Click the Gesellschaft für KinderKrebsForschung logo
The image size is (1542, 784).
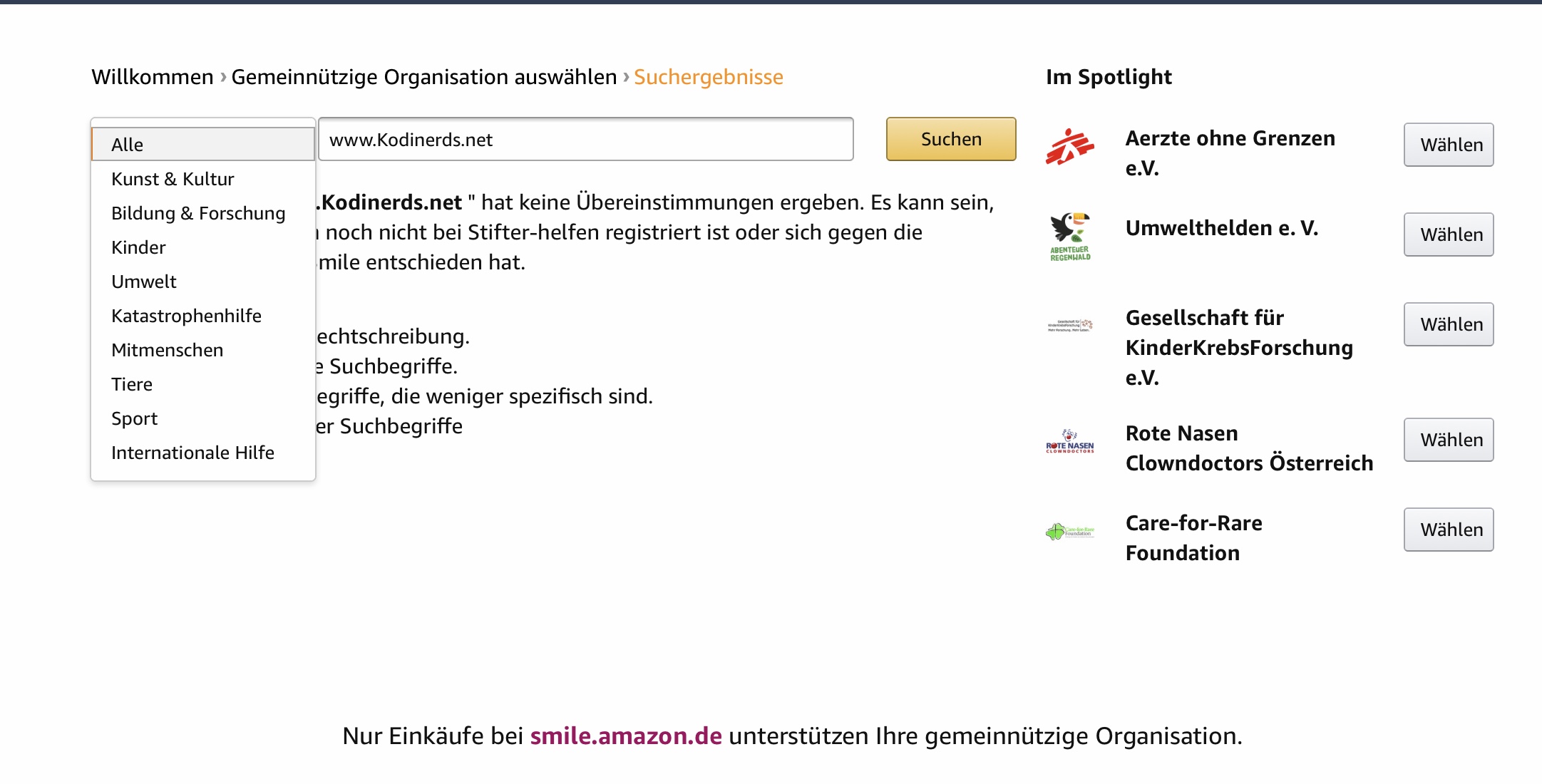pyautogui.click(x=1070, y=326)
